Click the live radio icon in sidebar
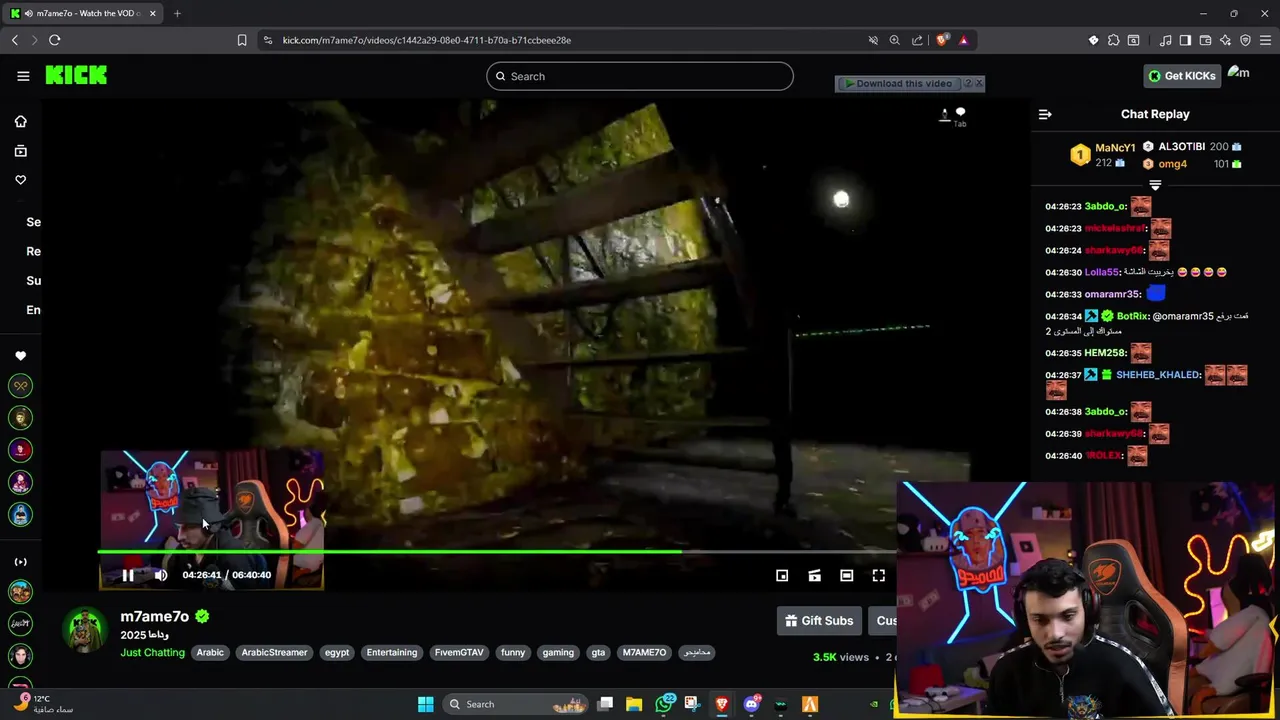 pos(20,562)
